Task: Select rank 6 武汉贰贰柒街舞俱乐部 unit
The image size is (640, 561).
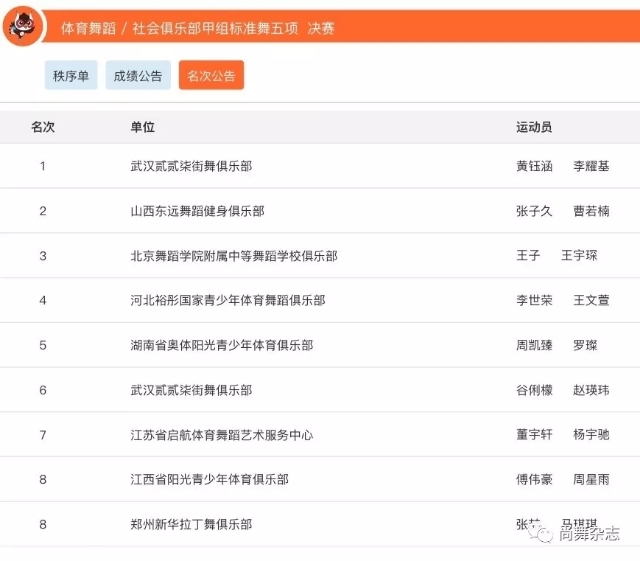Action: (x=191, y=390)
